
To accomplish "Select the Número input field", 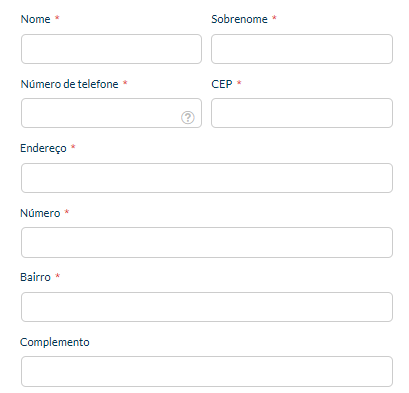I will (x=207, y=242).
